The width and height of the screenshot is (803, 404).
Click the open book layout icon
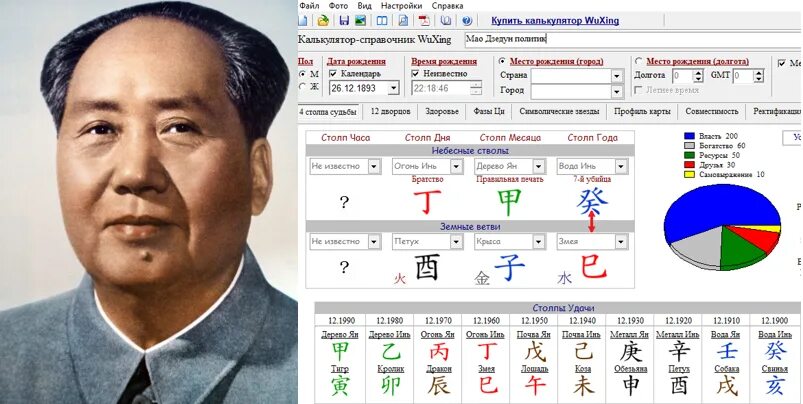[x=382, y=20]
